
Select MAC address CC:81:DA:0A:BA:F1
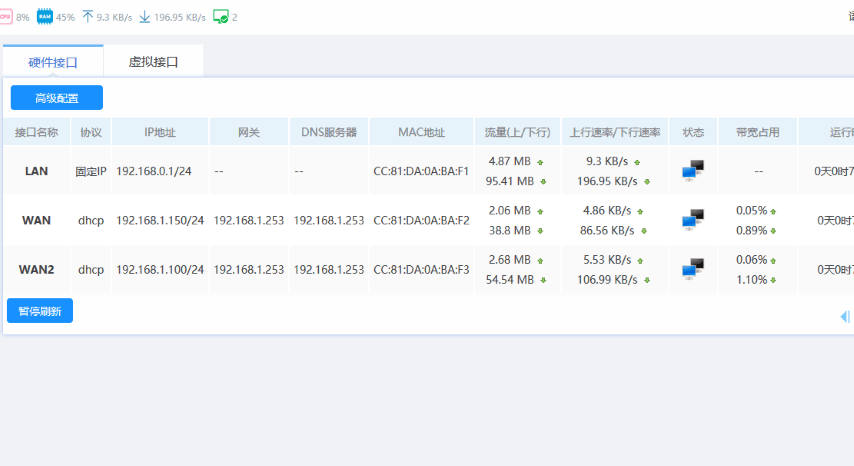(421, 171)
